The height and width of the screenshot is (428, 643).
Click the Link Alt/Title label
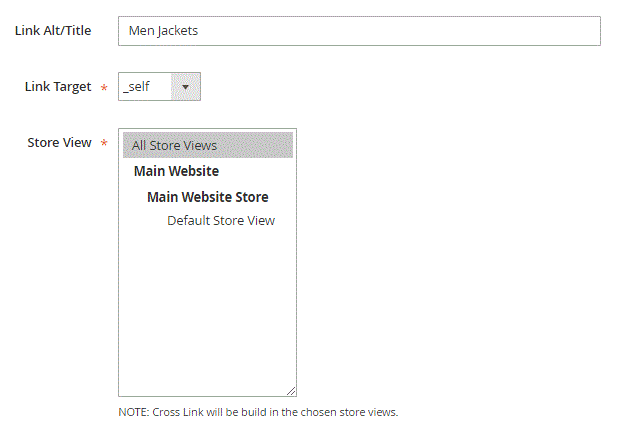pyautogui.click(x=53, y=31)
